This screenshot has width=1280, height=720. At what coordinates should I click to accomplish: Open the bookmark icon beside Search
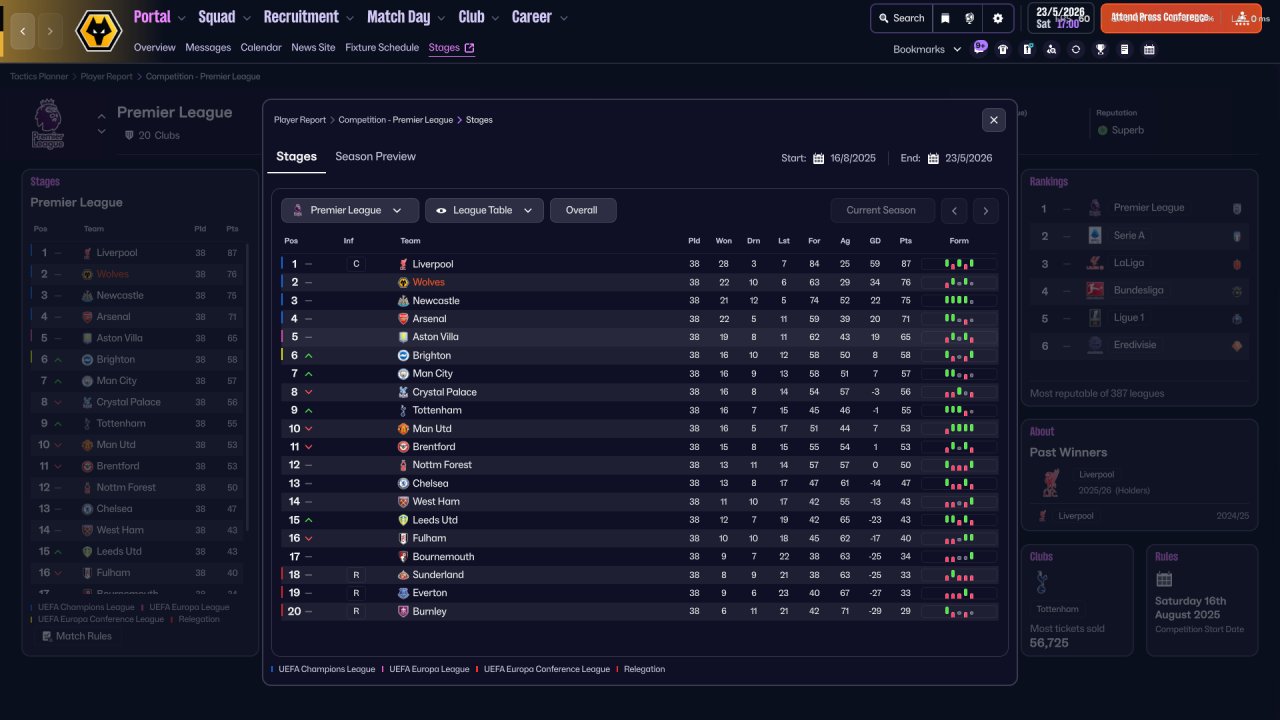tap(945, 18)
